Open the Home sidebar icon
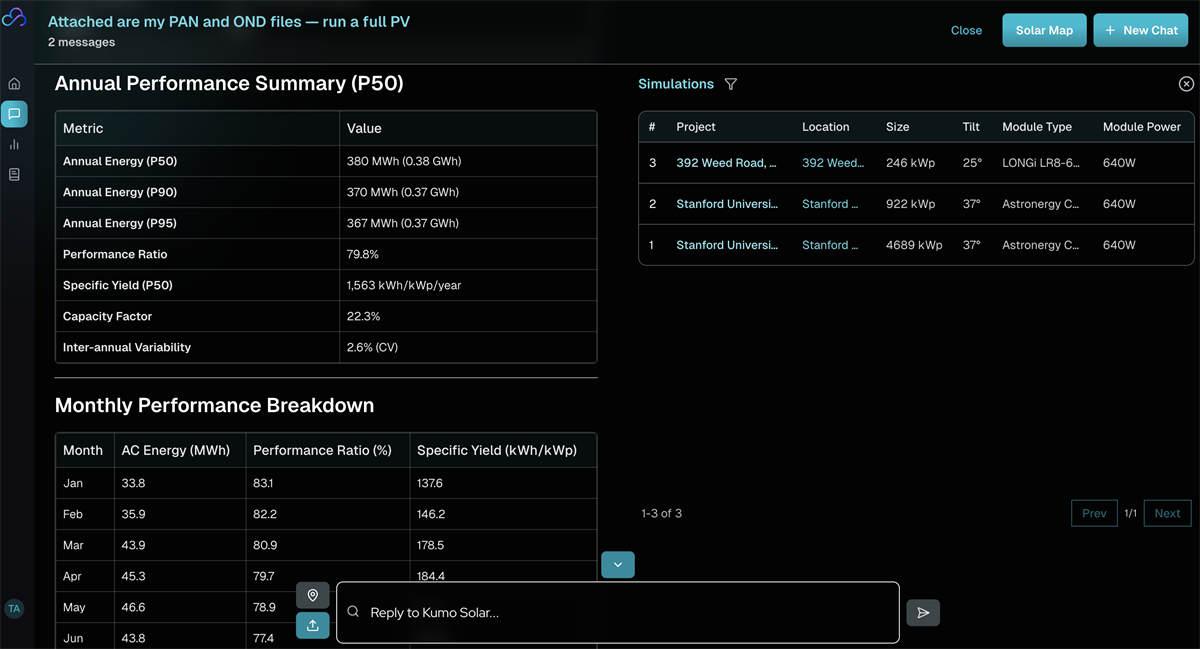This screenshot has height=649, width=1200. (14, 84)
